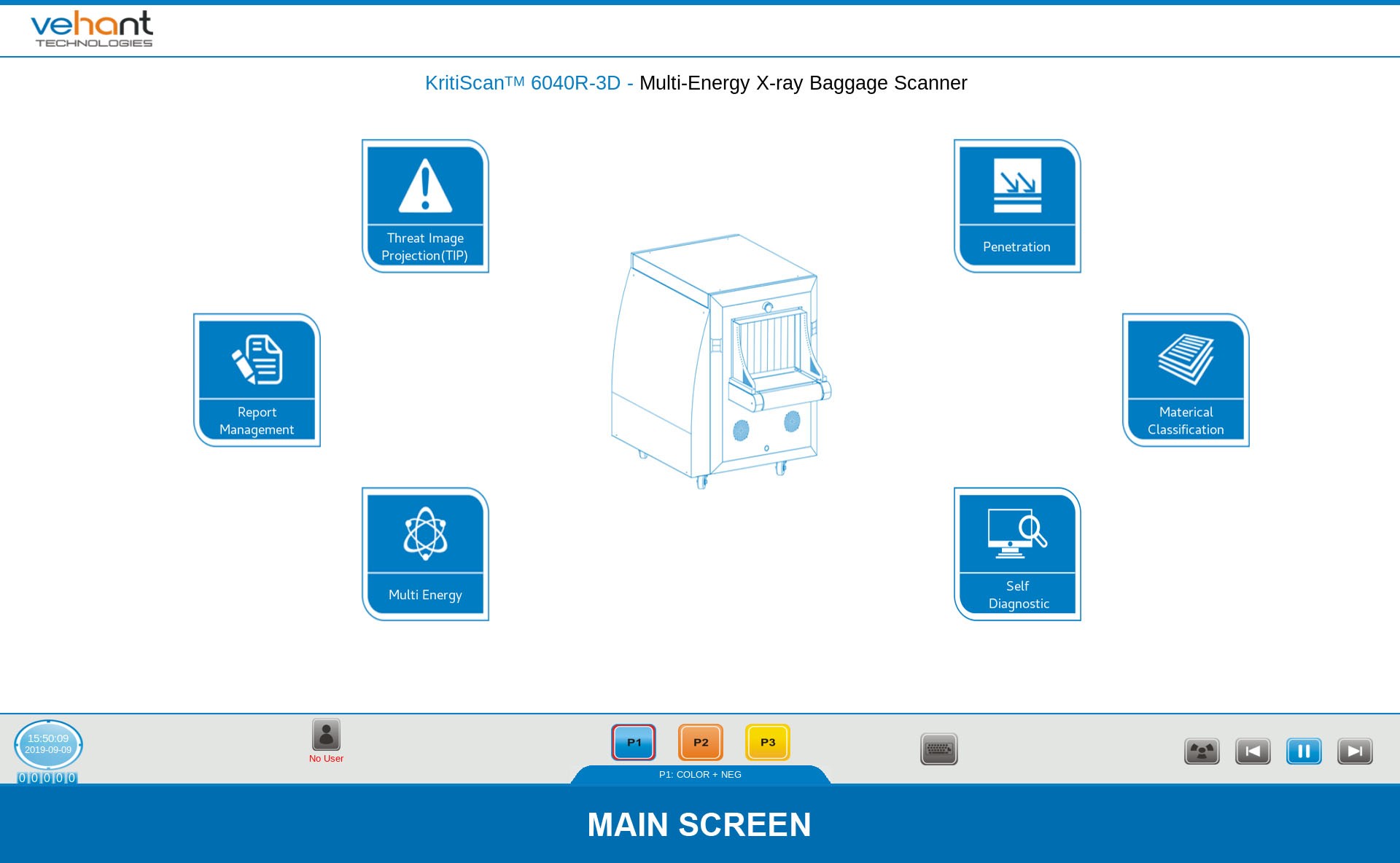Click the radiation X-ray indicator icon
Screen dimensions: 1400x863
pyautogui.click(x=1202, y=751)
